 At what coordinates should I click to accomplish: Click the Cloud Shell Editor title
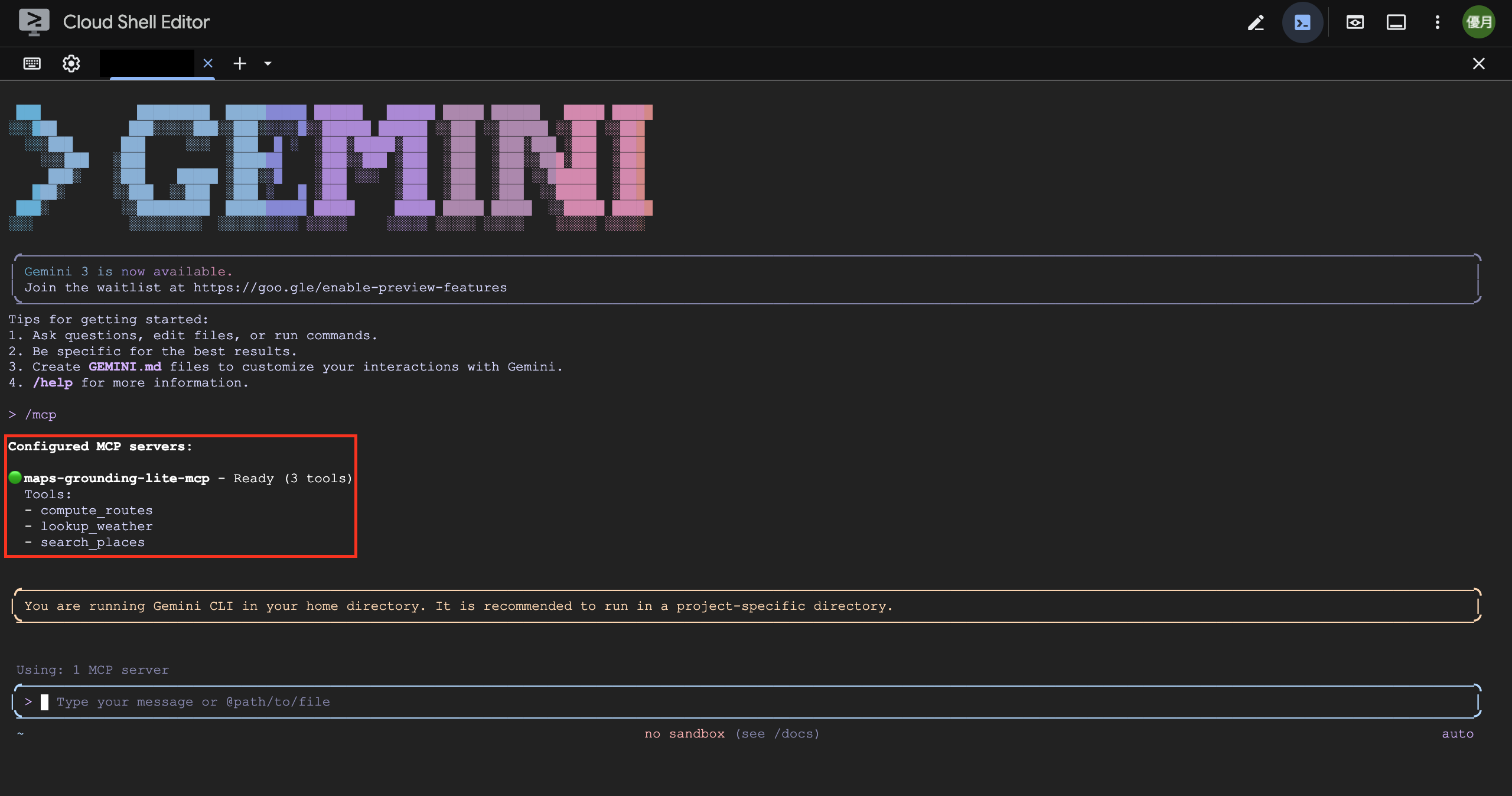click(x=136, y=22)
